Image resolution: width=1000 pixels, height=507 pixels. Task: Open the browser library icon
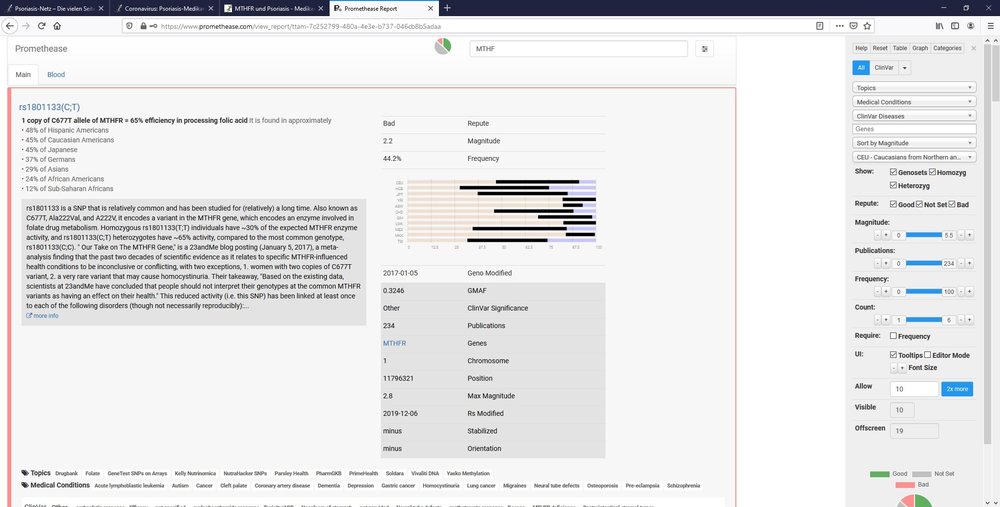click(939, 26)
